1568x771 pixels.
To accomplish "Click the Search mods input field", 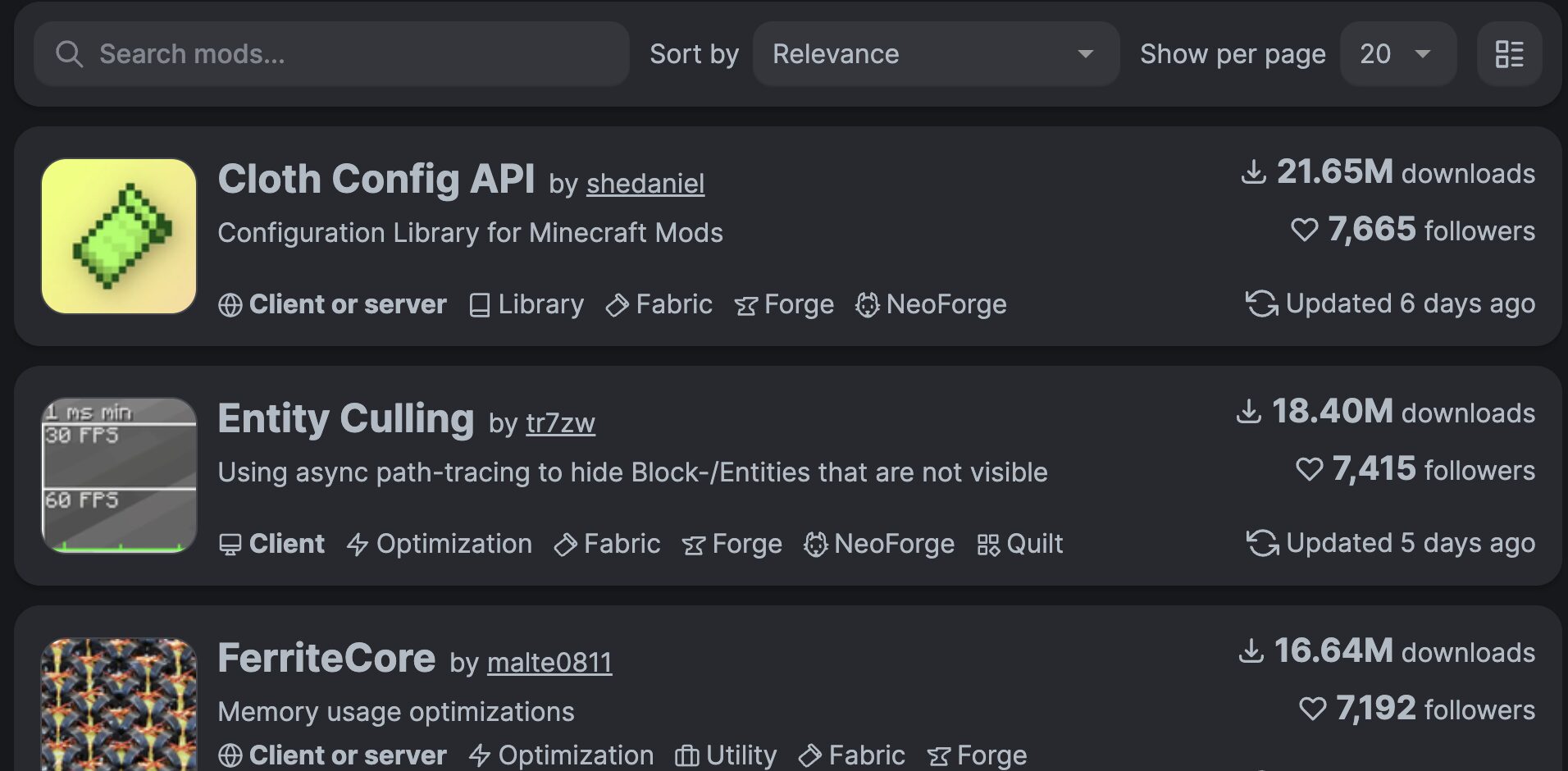I will pyautogui.click(x=331, y=54).
